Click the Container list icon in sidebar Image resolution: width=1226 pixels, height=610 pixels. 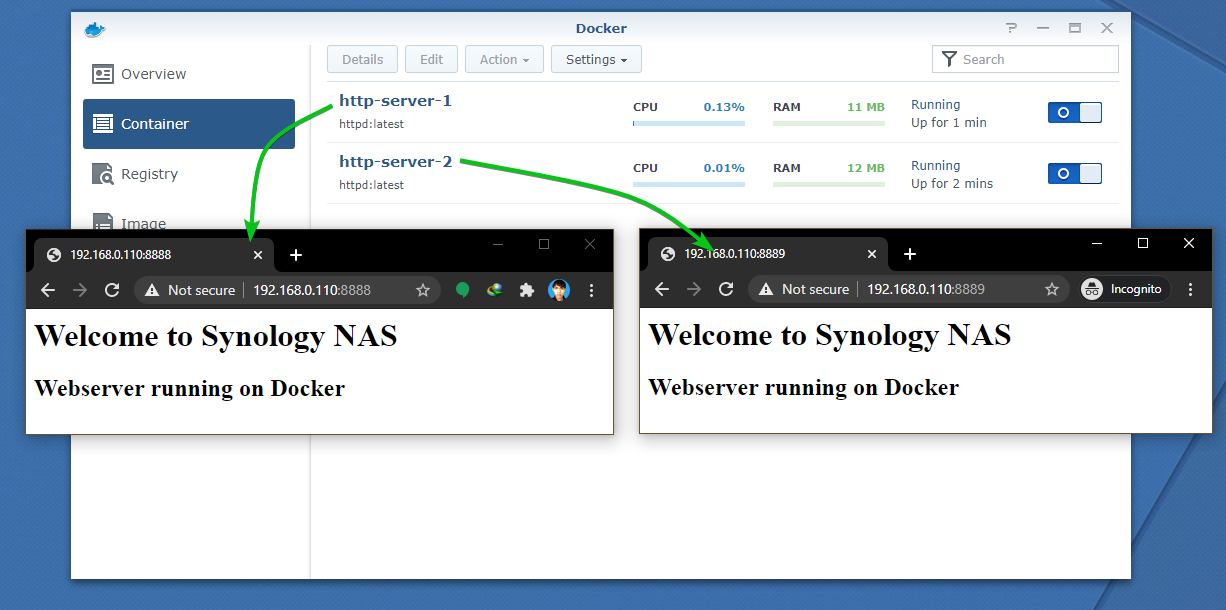(x=103, y=124)
